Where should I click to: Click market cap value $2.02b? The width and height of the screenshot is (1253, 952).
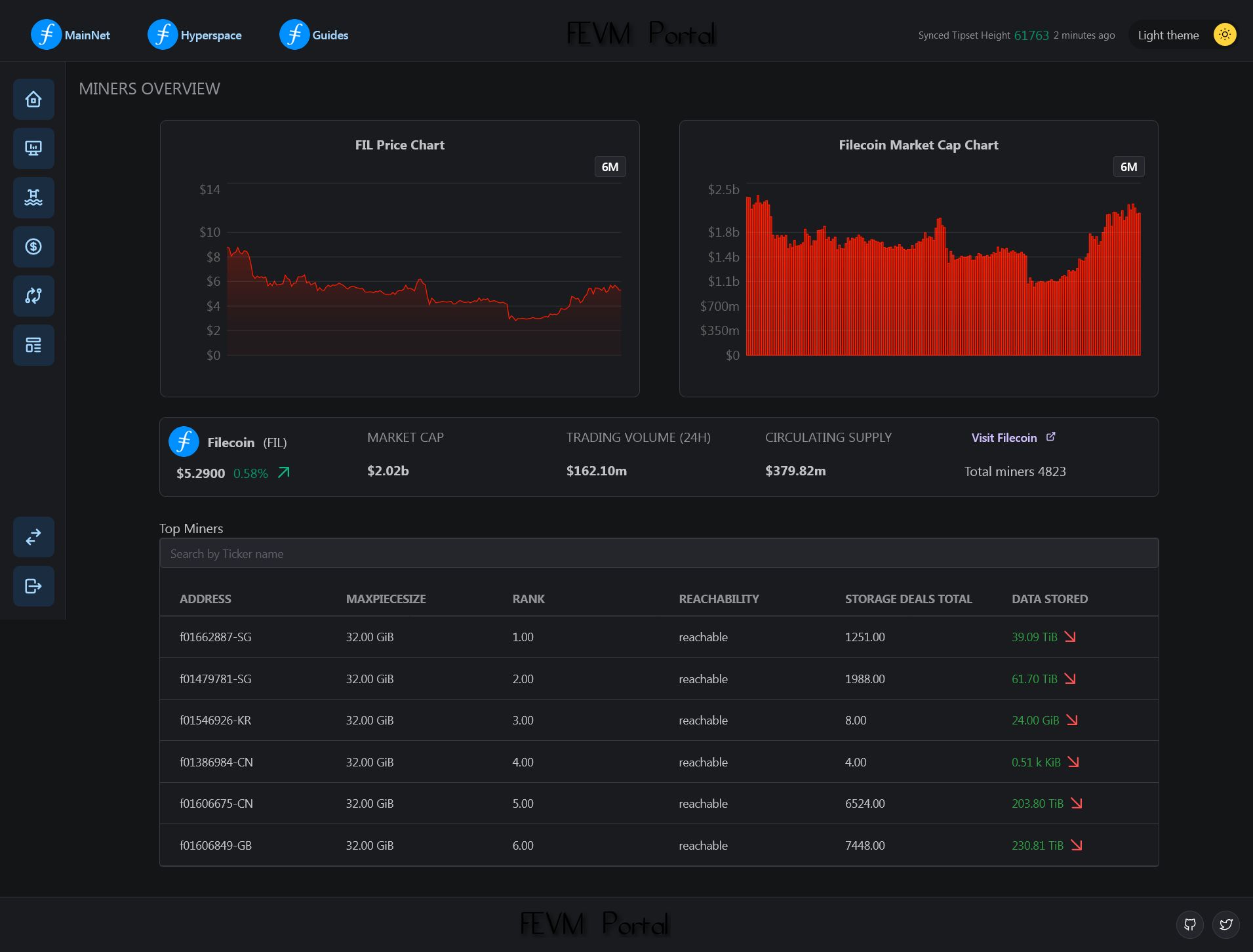(388, 471)
